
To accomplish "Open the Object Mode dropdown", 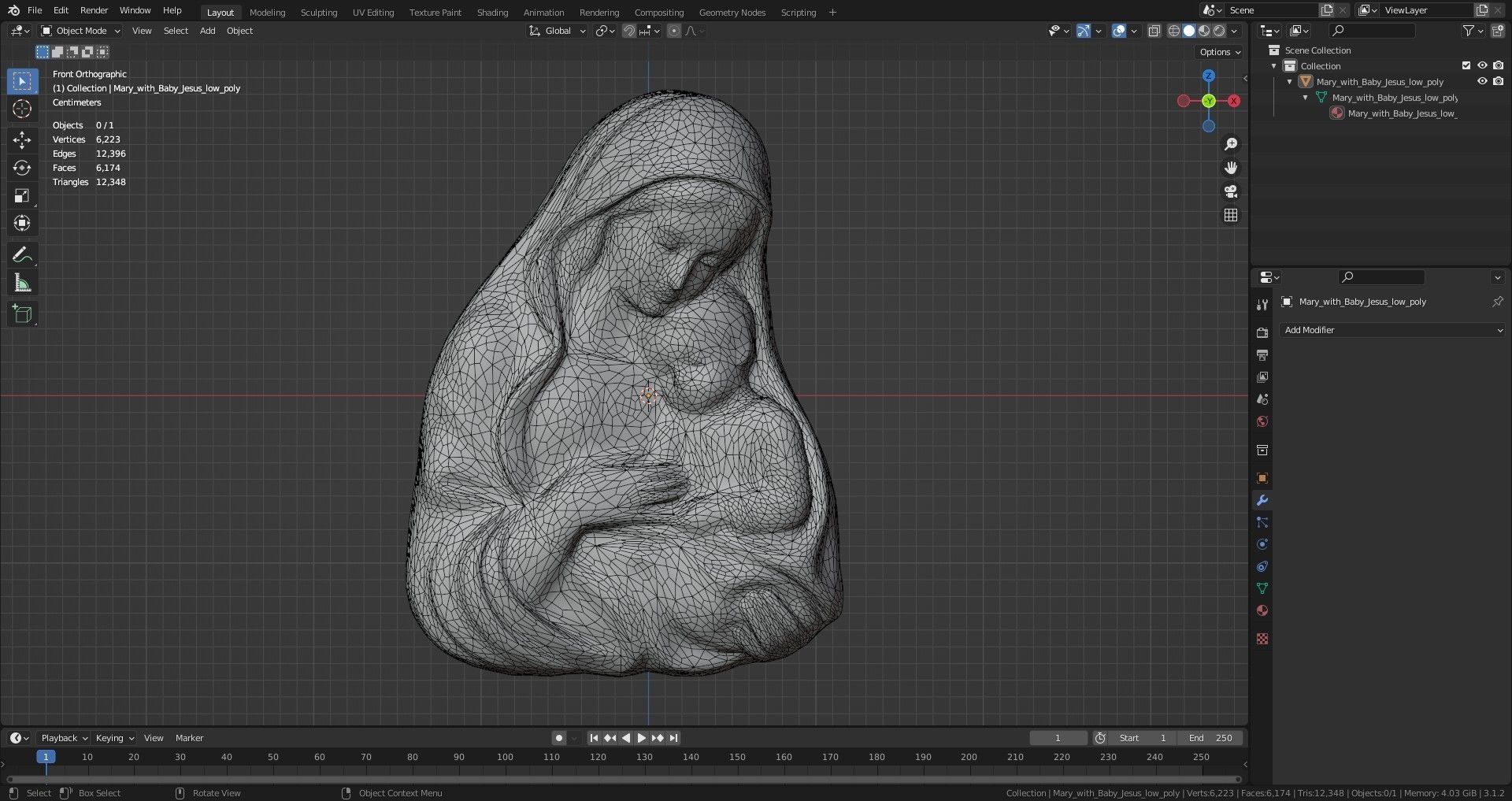I will tap(80, 31).
